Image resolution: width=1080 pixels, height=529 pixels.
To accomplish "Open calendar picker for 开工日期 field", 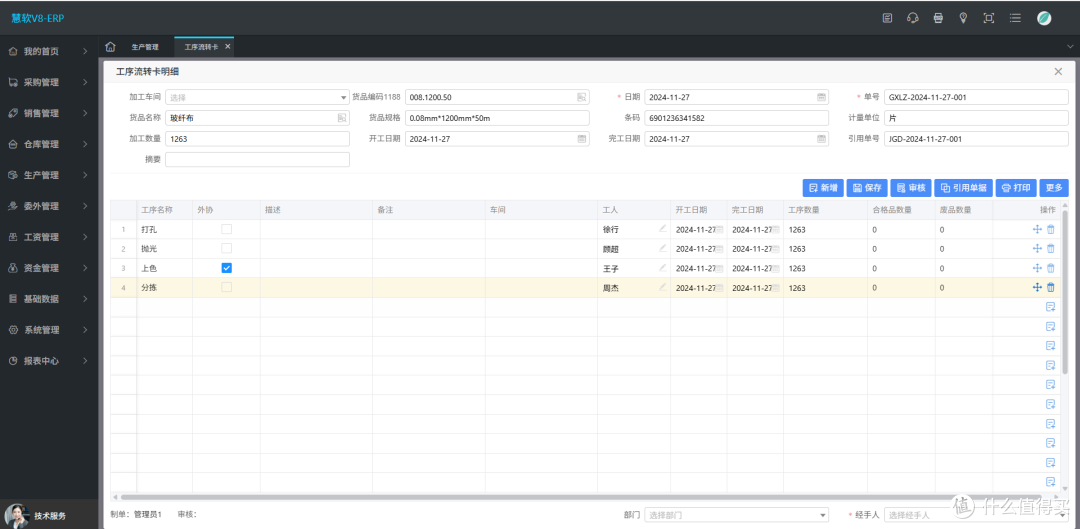I will point(582,138).
